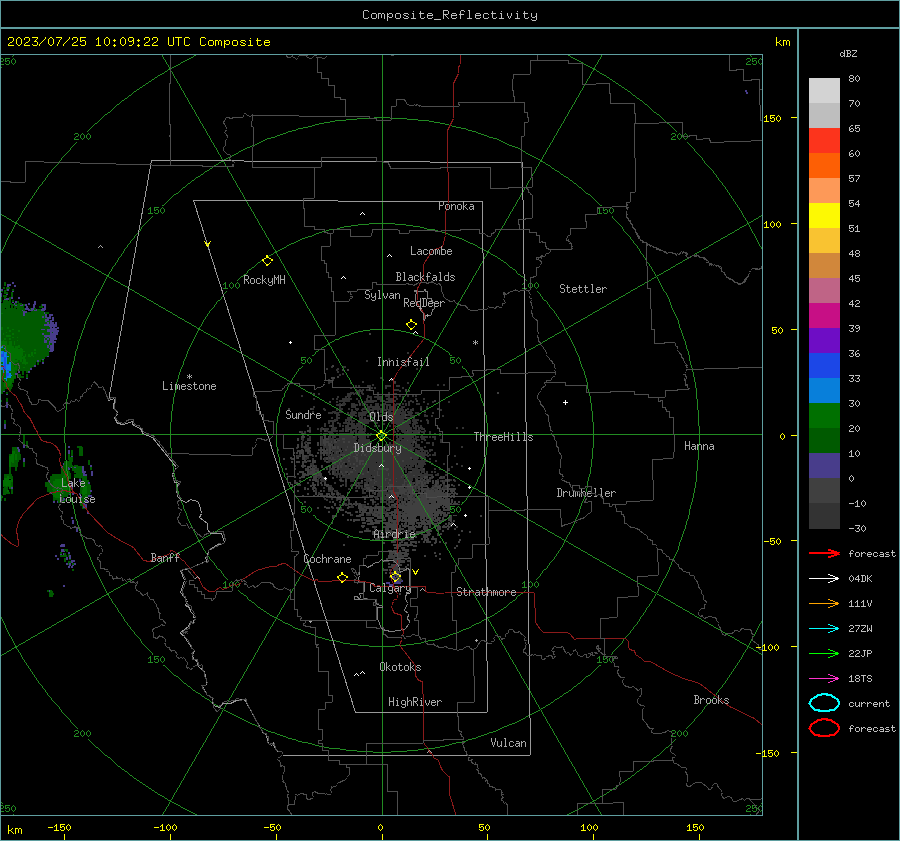The width and height of the screenshot is (900, 841).
Task: Click the Cochrane label on map
Action: (327, 559)
